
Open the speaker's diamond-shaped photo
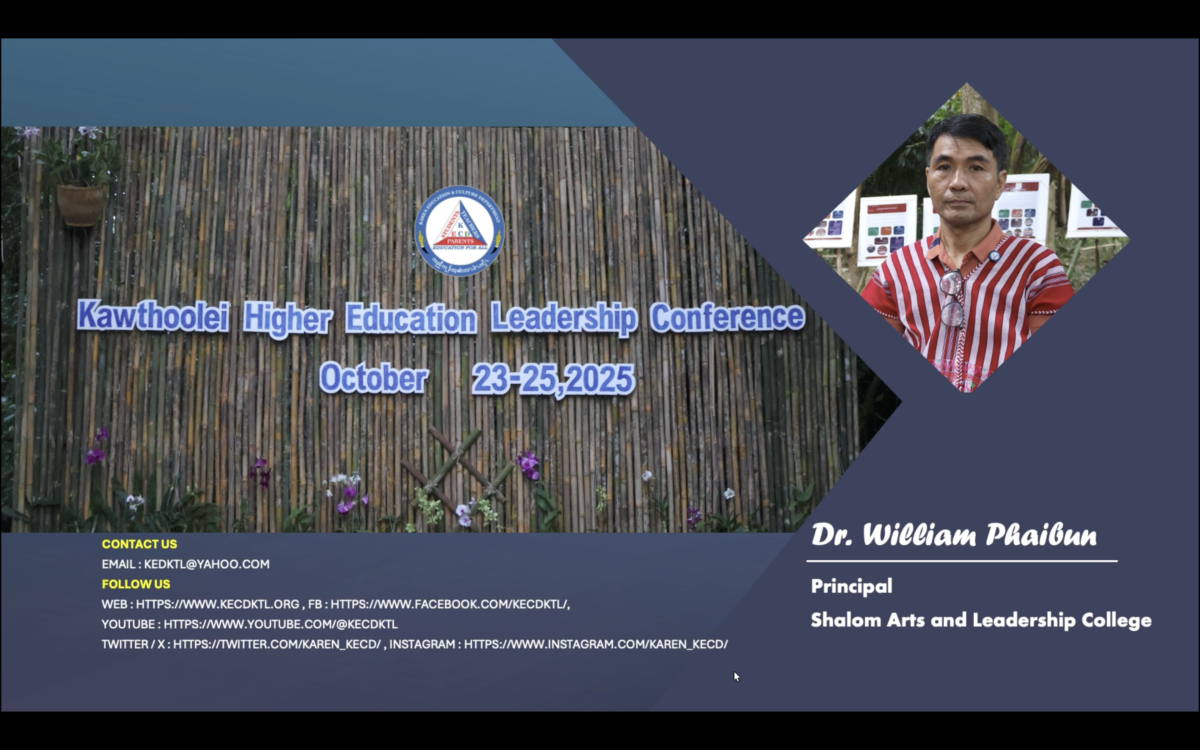point(966,238)
